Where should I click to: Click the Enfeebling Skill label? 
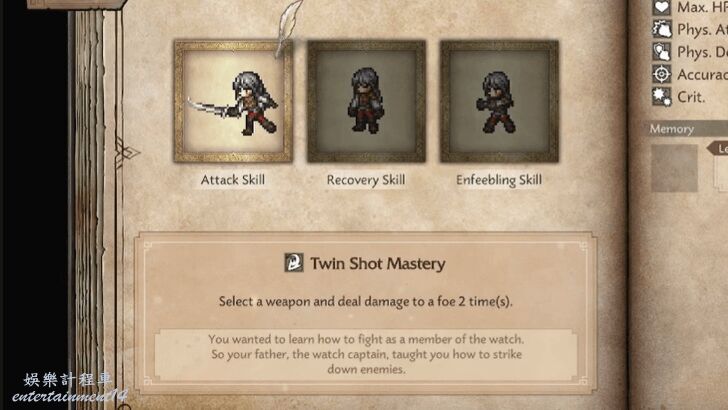[x=499, y=180]
